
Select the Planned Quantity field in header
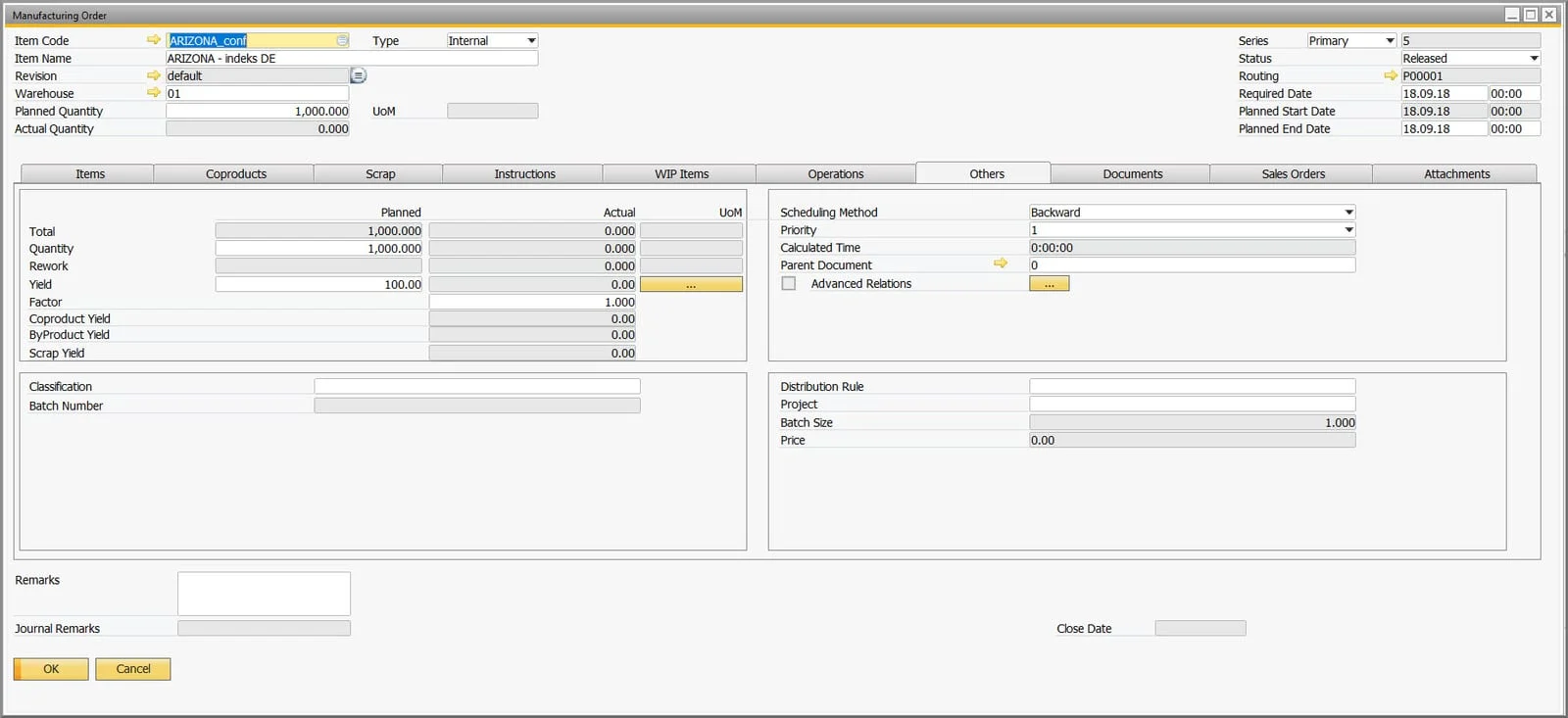click(257, 111)
